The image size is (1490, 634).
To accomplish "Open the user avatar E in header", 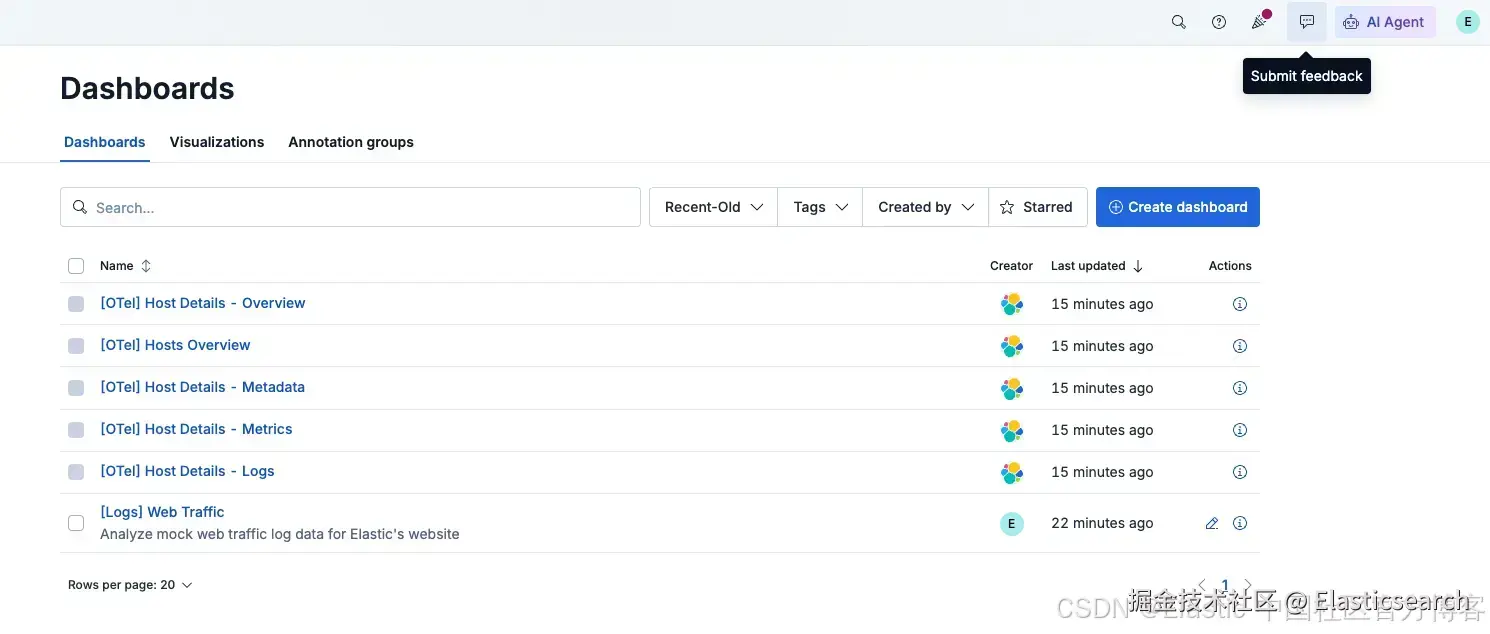I will (x=1468, y=22).
